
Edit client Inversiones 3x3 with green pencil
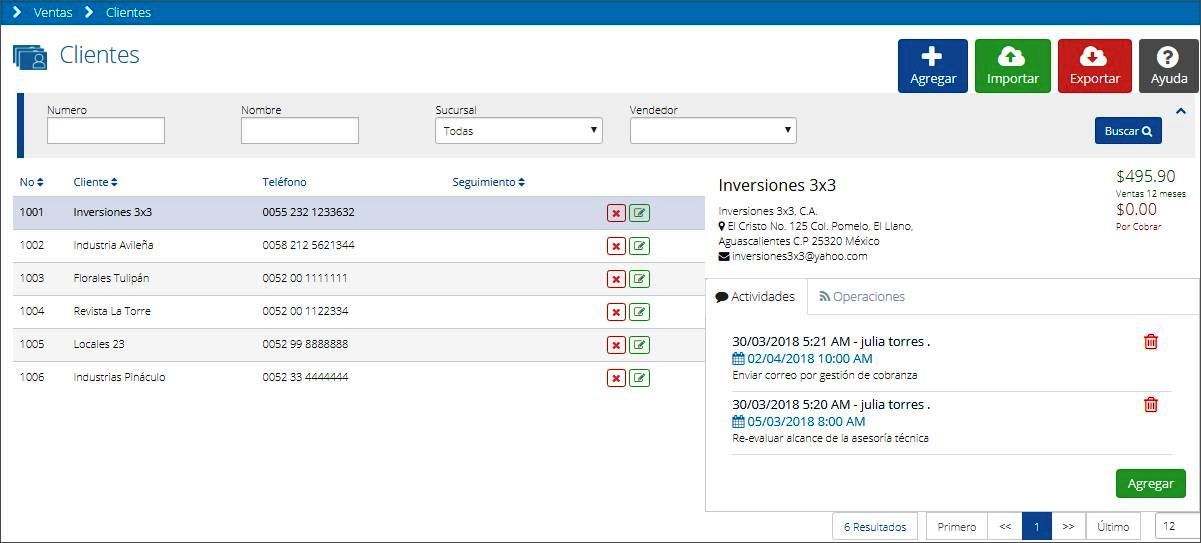coord(640,213)
